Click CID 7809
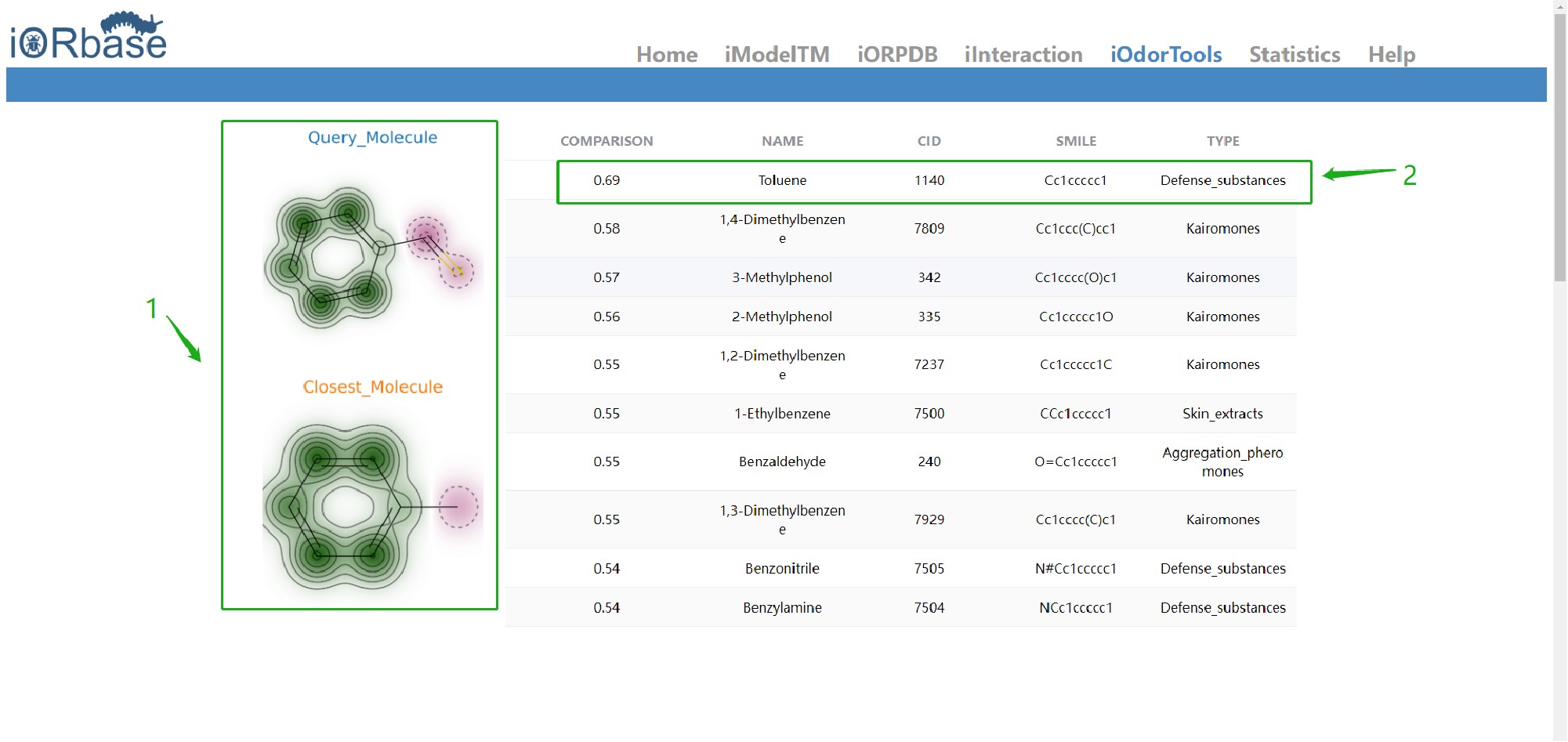 click(x=929, y=229)
